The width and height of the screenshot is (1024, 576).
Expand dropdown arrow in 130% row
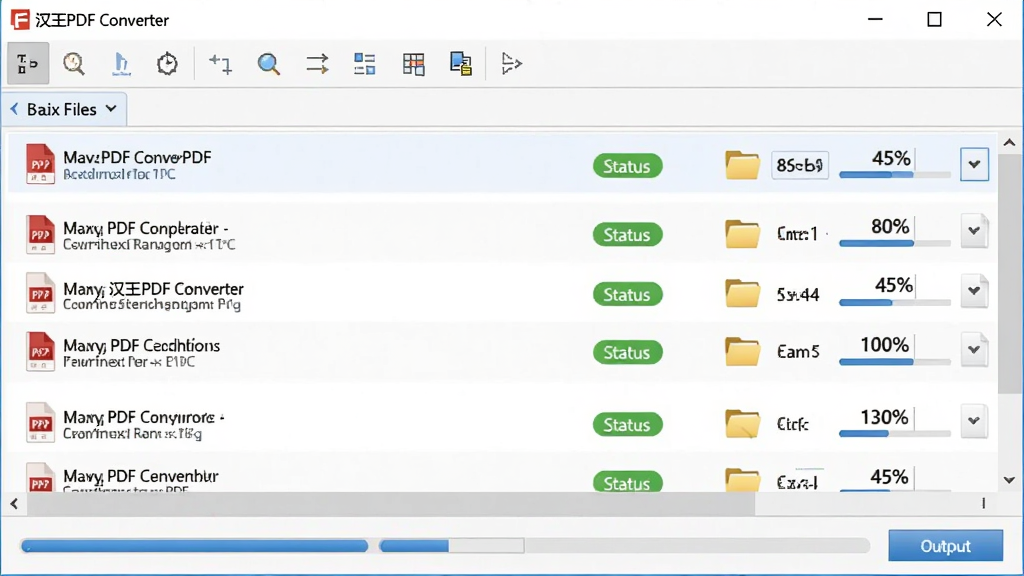click(974, 421)
